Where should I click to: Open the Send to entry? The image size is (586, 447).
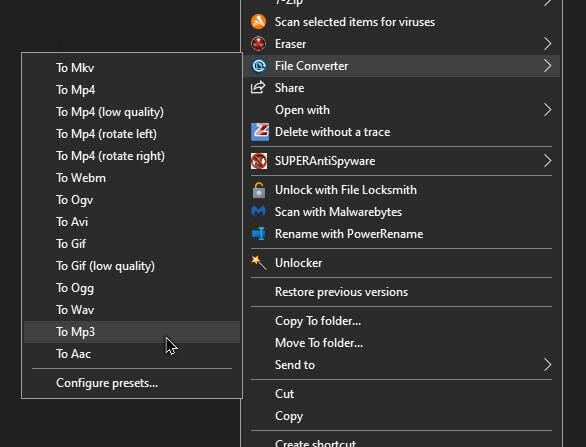pyautogui.click(x=402, y=365)
